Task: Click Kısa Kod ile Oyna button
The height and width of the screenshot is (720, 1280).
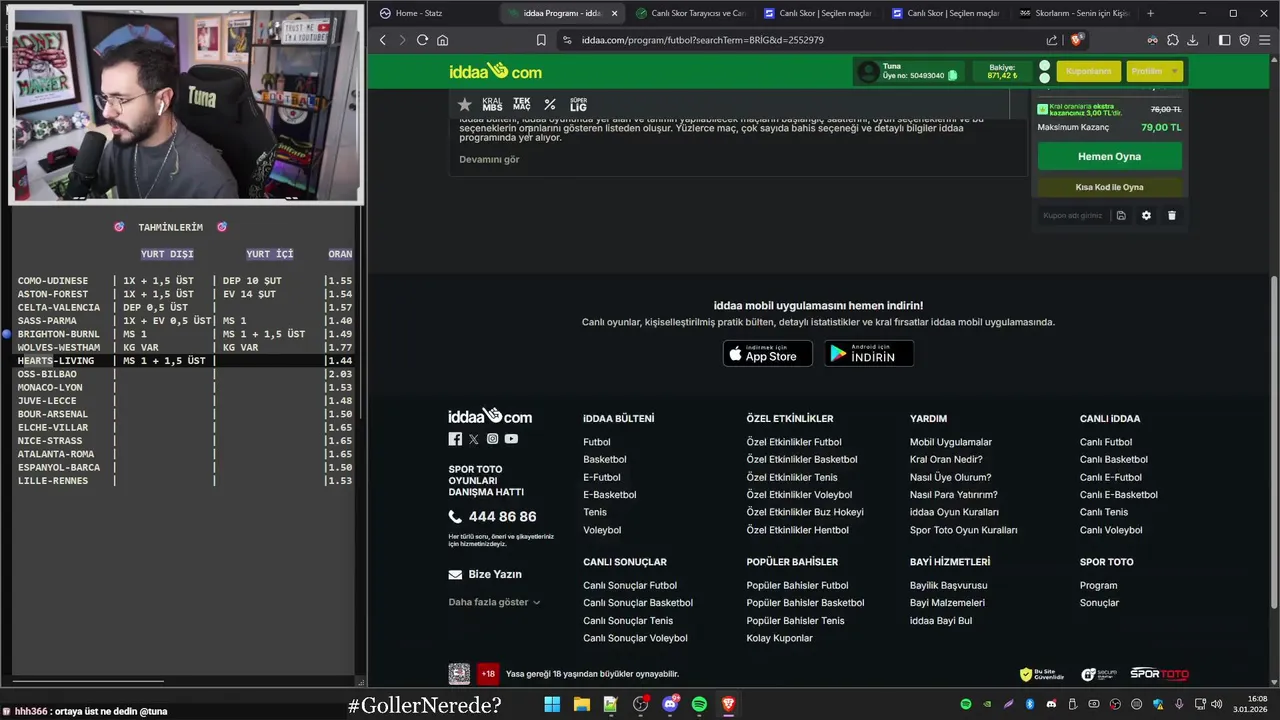Action: pyautogui.click(x=1109, y=187)
